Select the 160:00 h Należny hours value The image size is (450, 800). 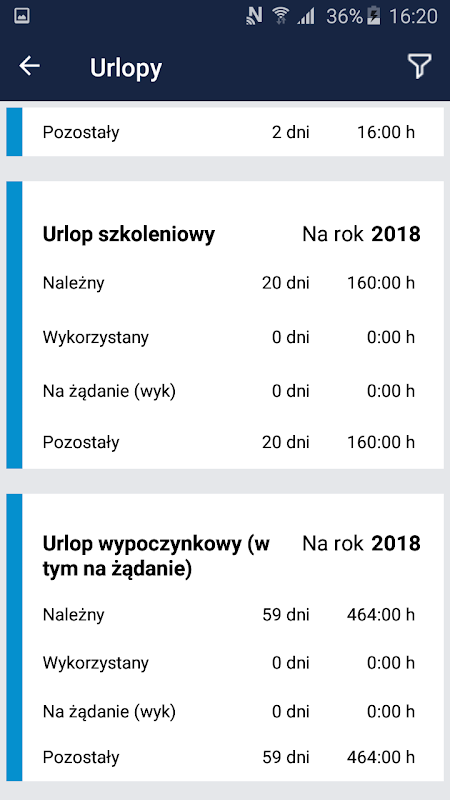[x=381, y=283]
